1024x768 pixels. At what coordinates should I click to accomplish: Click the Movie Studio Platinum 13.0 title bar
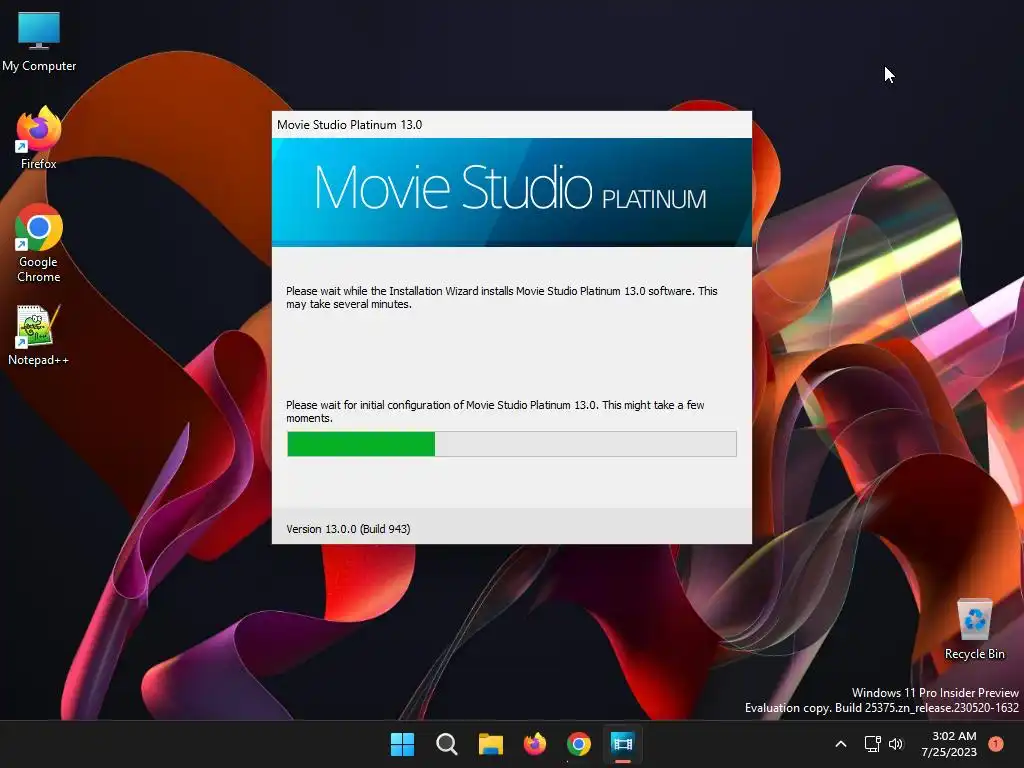[511, 125]
